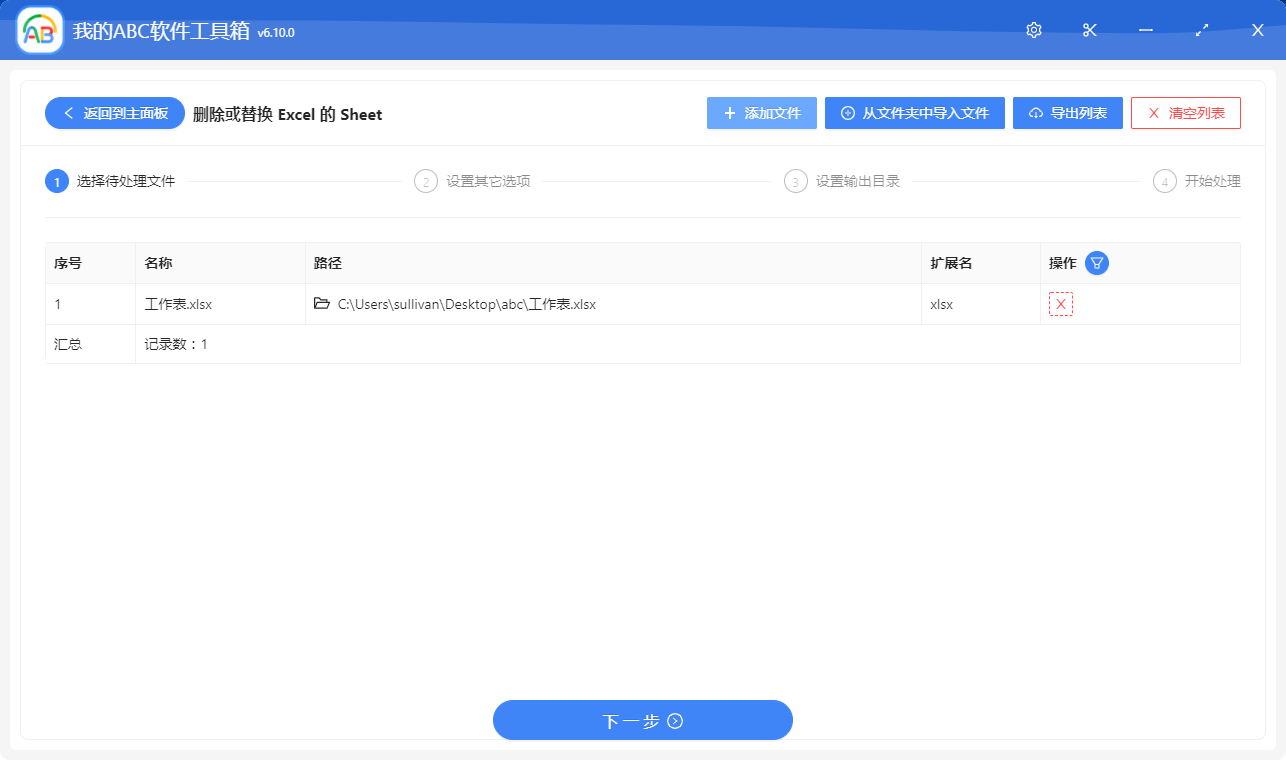Click the cloud icon on 导出列表

click(x=1037, y=113)
